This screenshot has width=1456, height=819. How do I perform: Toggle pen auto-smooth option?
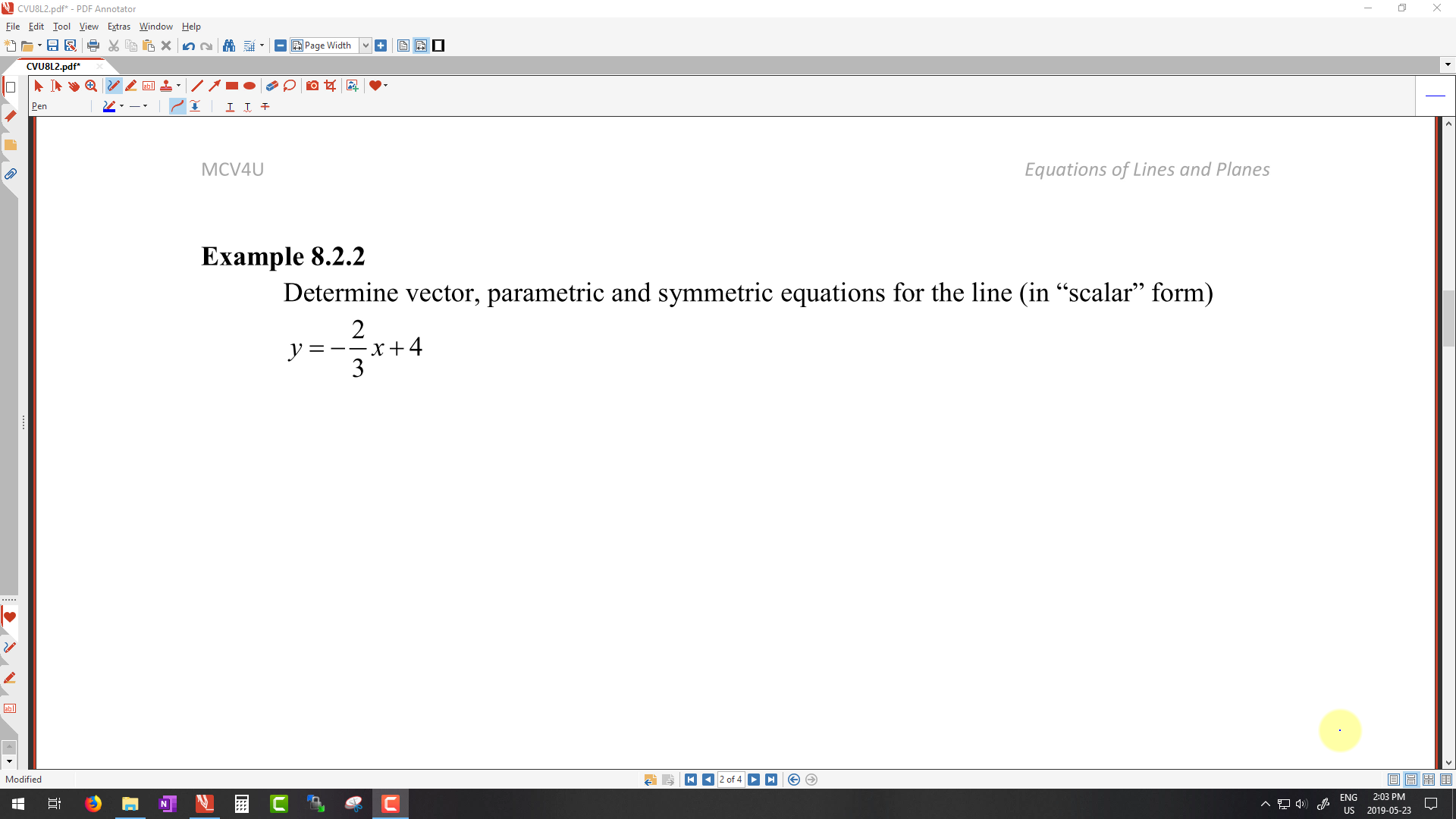pos(177,106)
